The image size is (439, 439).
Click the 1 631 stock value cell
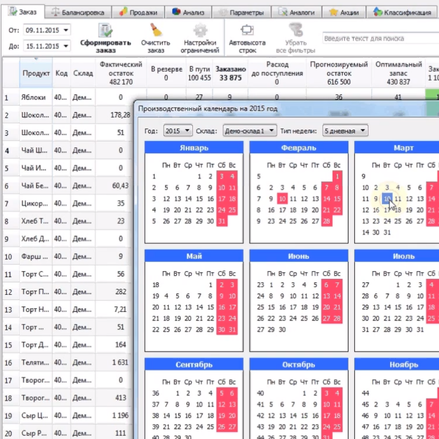point(120,362)
